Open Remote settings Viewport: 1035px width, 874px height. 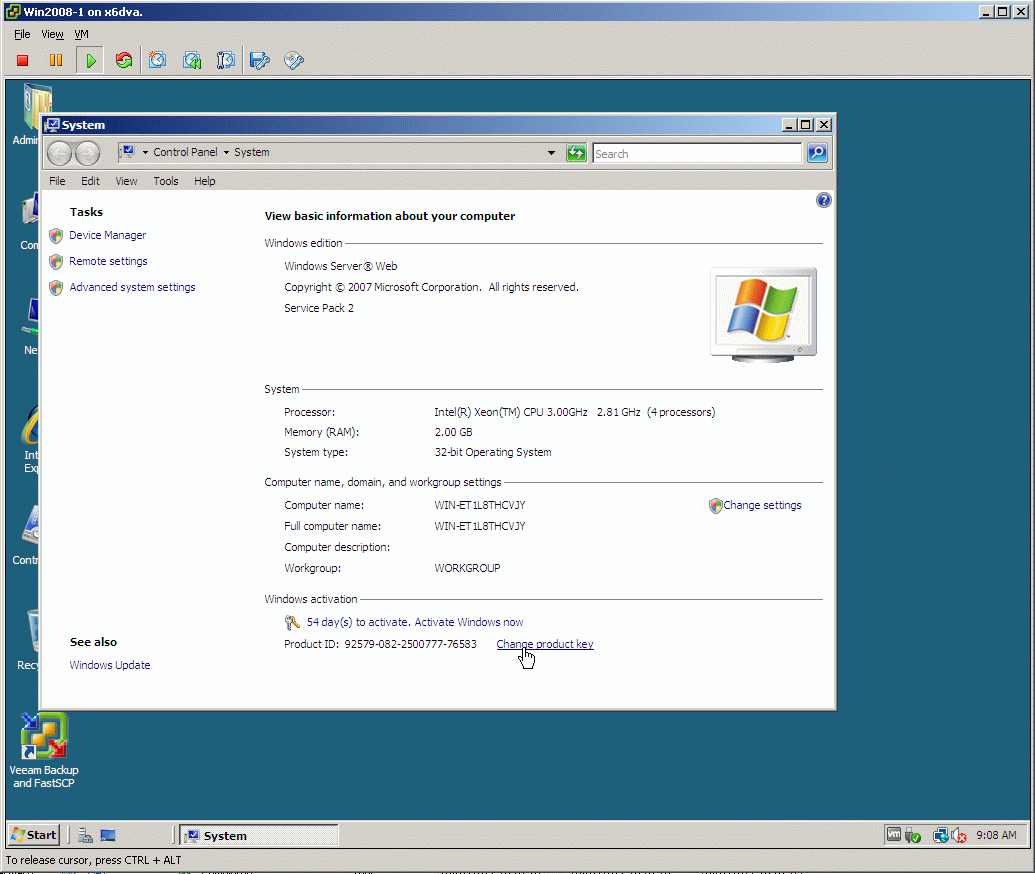(108, 261)
